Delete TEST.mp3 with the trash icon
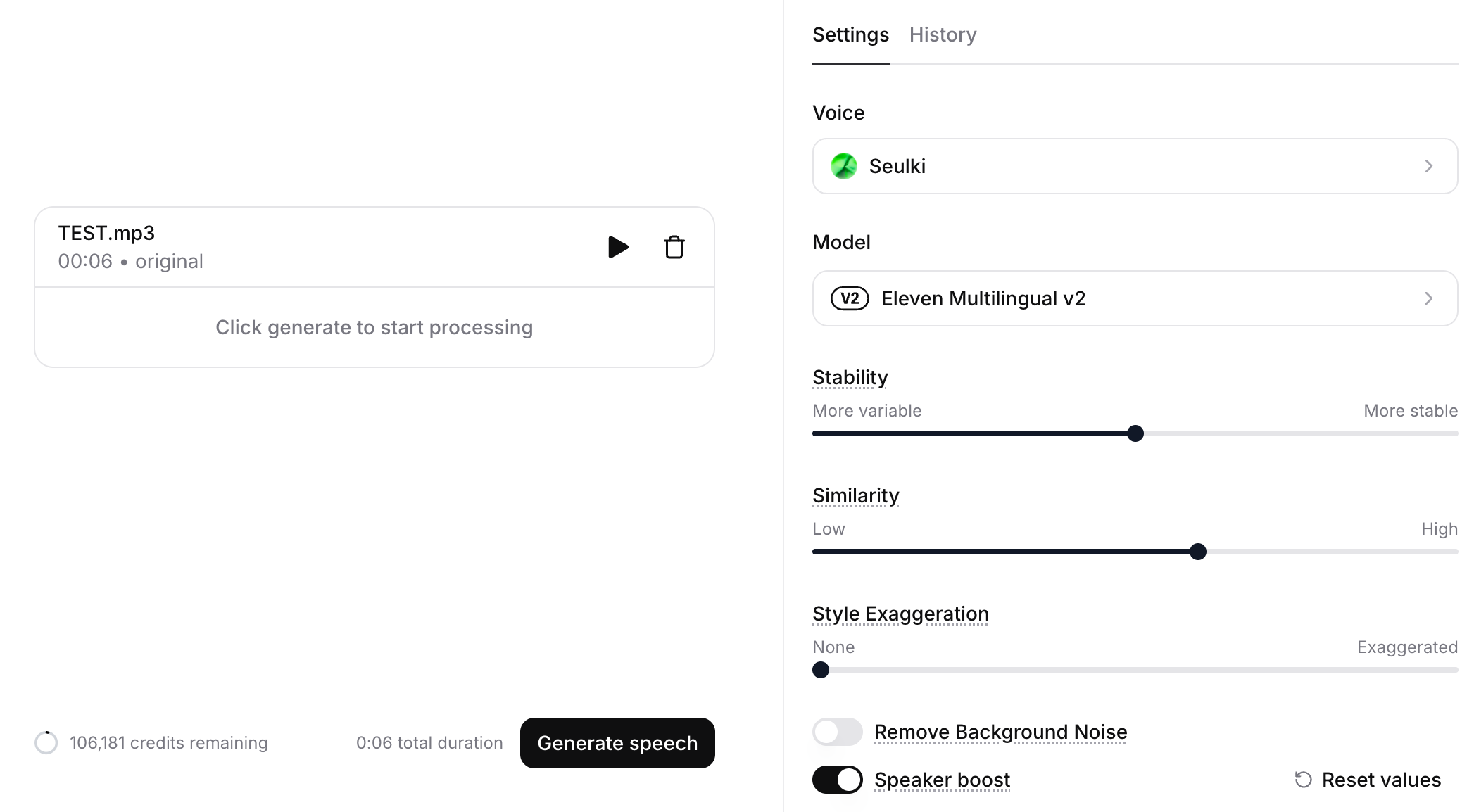This screenshot has width=1474, height=812. [x=674, y=247]
